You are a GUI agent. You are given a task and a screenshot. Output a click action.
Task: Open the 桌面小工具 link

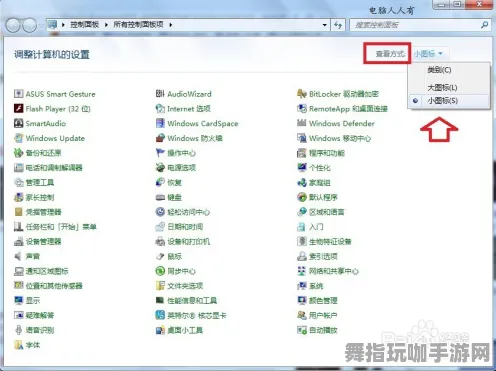click(185, 330)
